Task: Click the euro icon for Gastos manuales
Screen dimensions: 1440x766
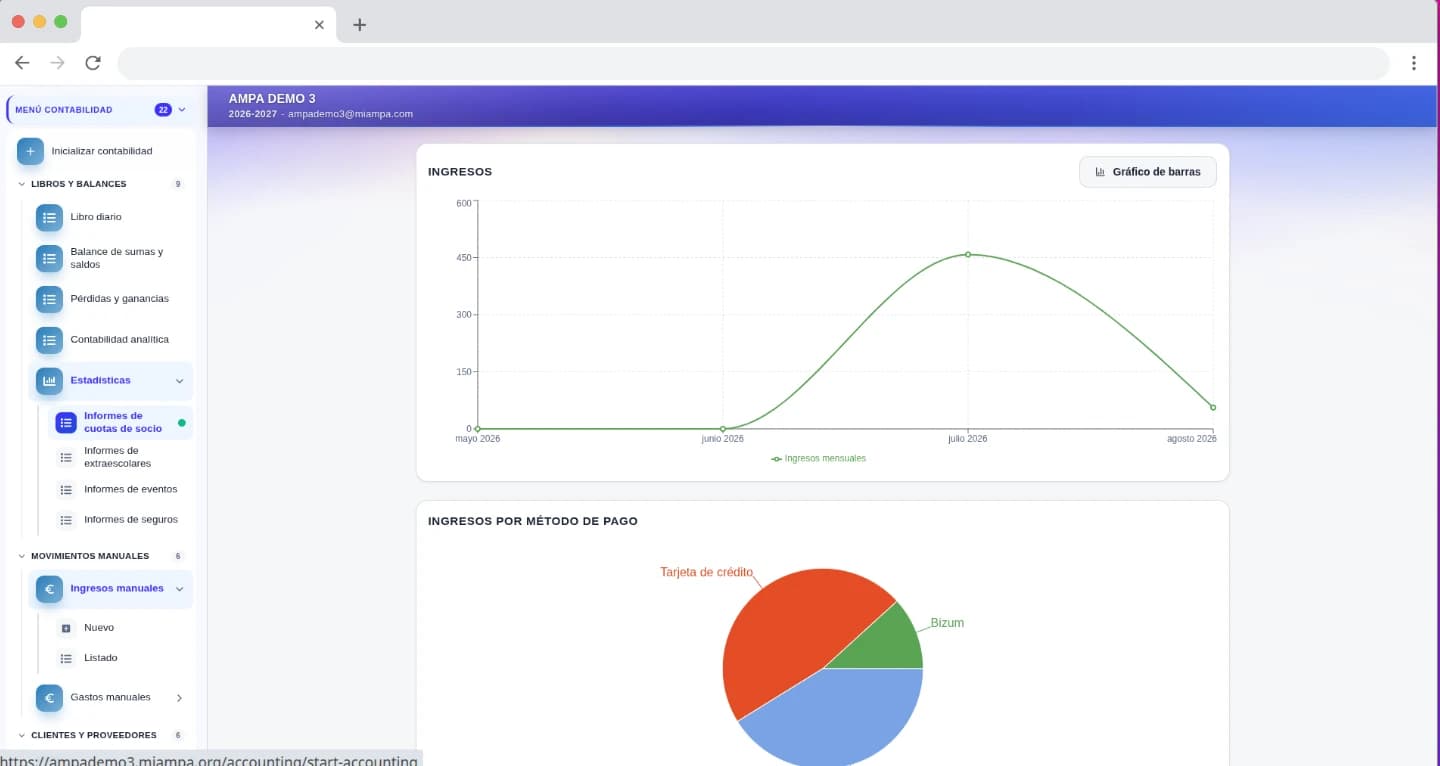Action: (x=49, y=698)
